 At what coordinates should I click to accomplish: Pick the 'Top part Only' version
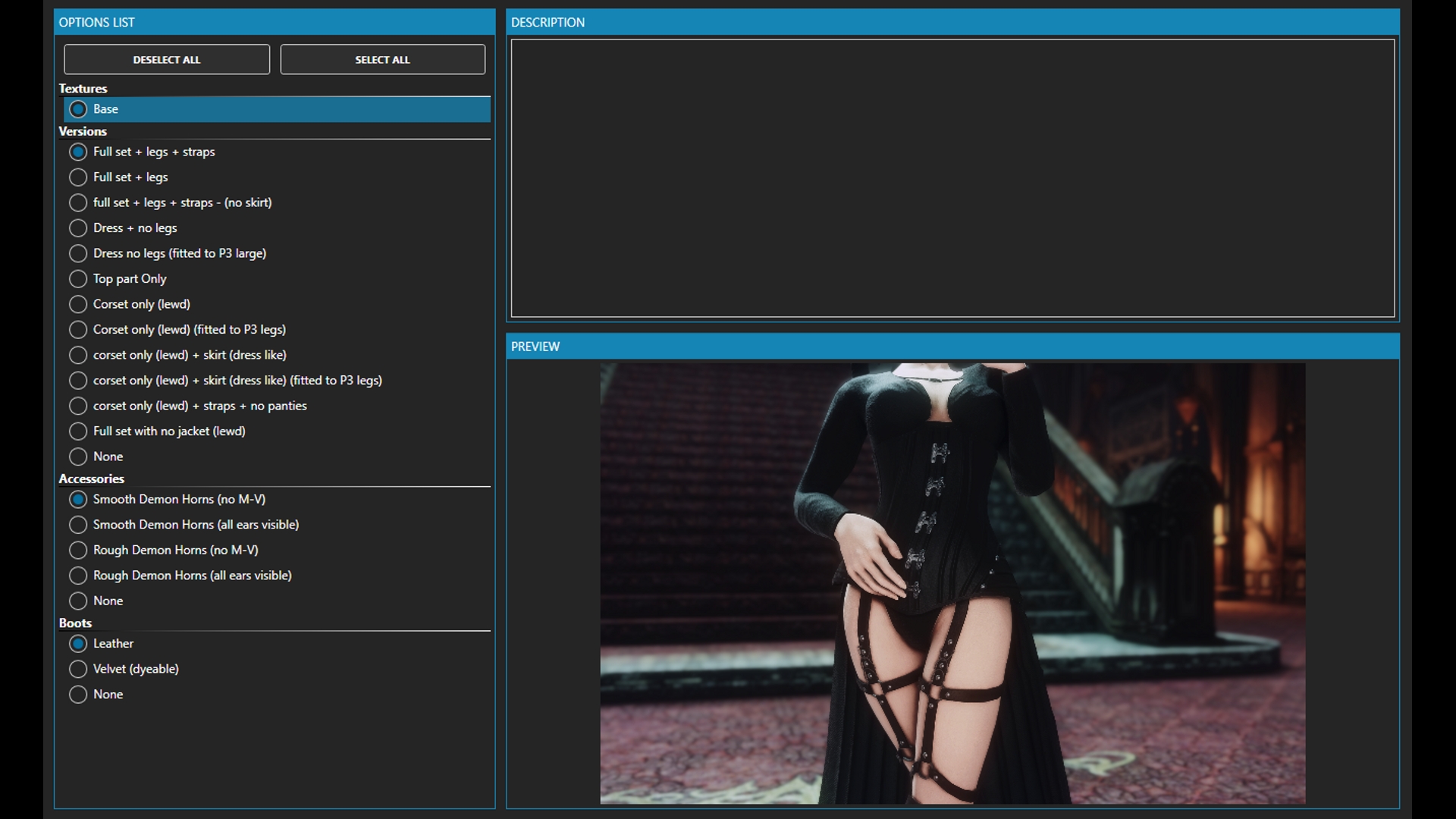click(x=118, y=279)
